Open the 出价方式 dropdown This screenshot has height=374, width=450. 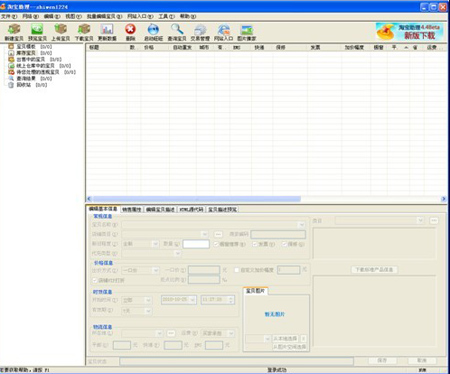click(x=155, y=270)
